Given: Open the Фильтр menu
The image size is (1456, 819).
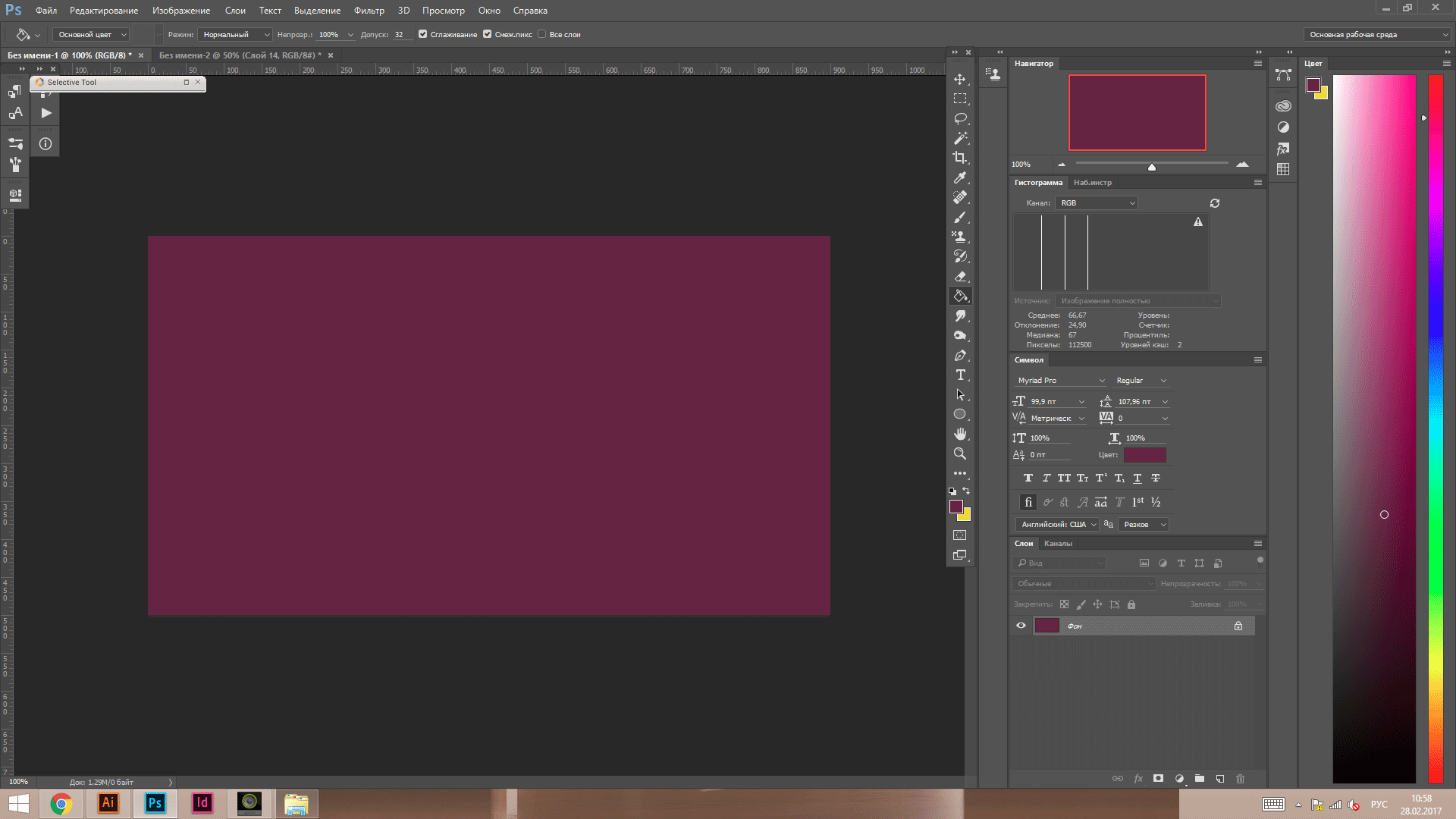Looking at the screenshot, I should (x=369, y=11).
